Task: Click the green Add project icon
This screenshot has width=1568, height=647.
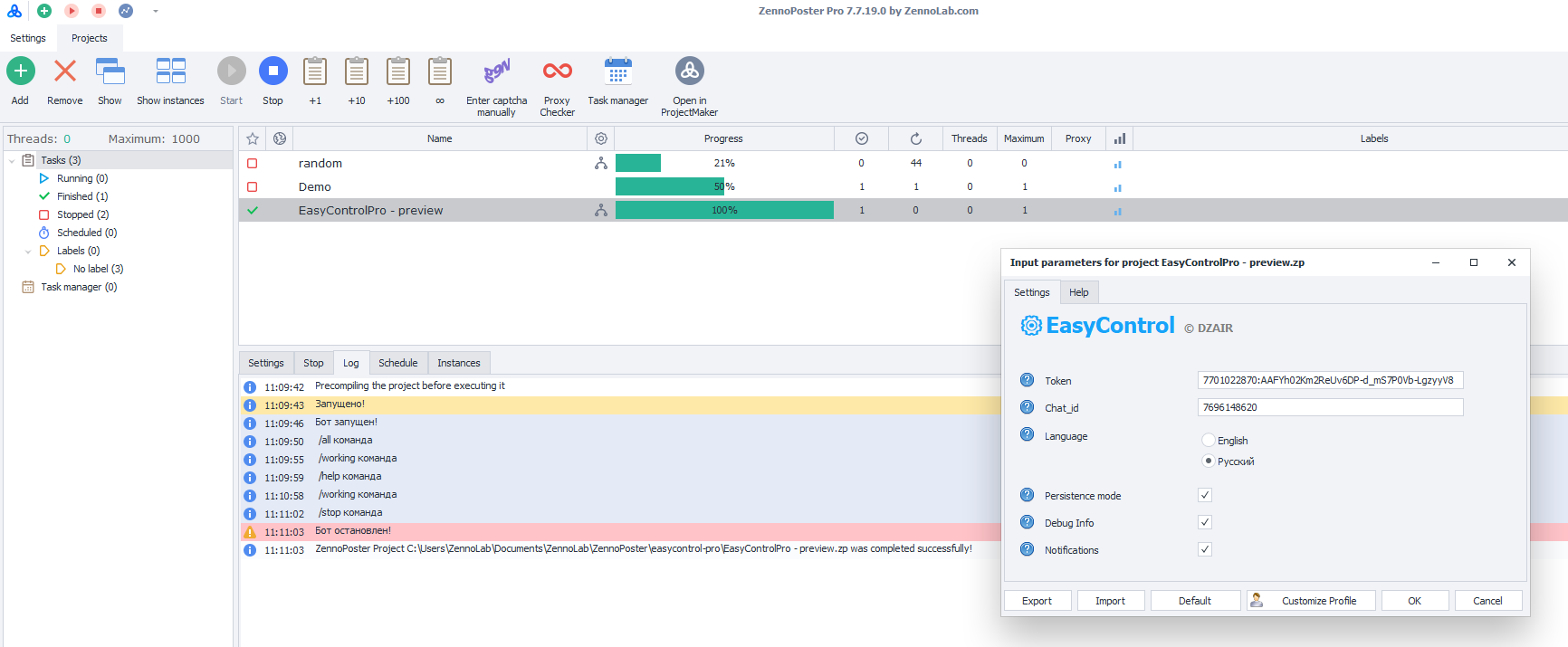Action: (x=21, y=71)
